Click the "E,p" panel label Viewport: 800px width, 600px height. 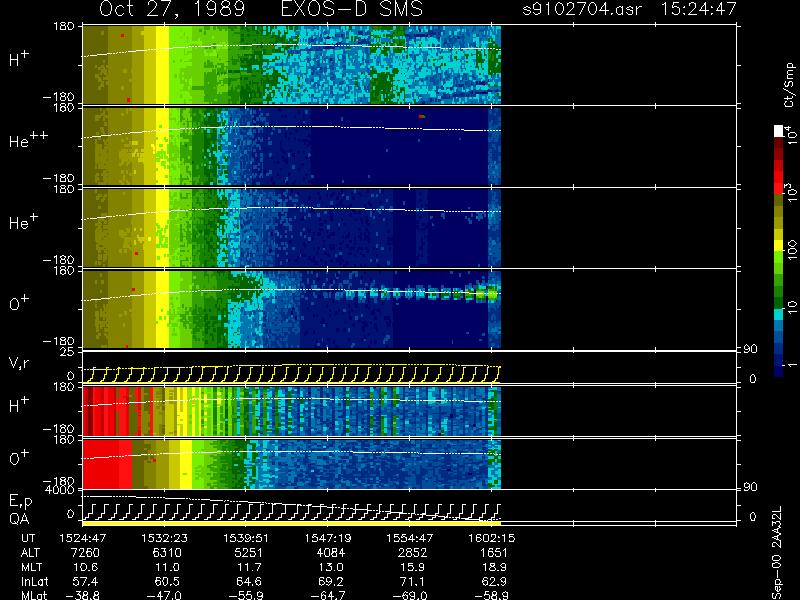(x=21, y=502)
